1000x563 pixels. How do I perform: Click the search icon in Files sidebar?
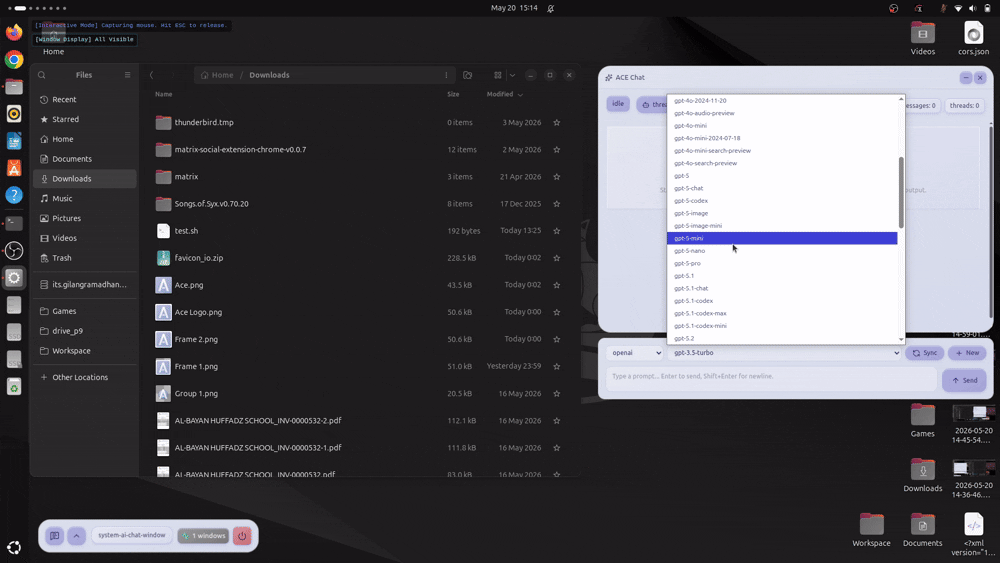[x=41, y=75]
